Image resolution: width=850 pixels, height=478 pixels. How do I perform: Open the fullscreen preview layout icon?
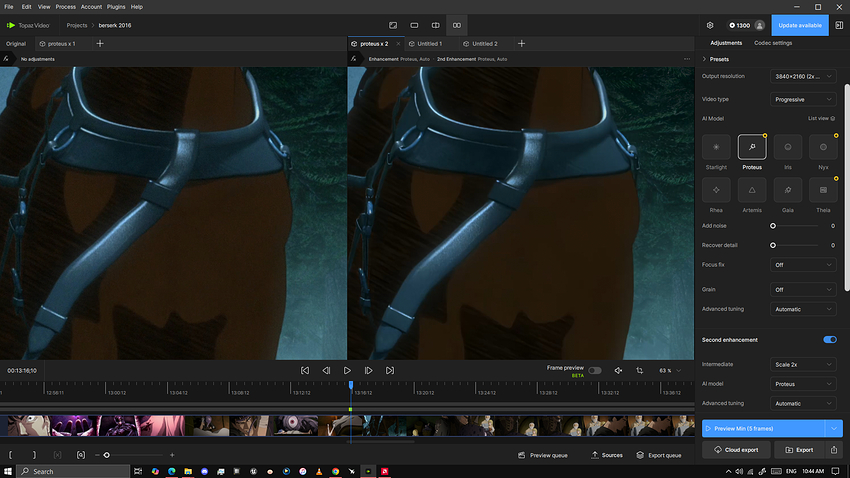393,25
